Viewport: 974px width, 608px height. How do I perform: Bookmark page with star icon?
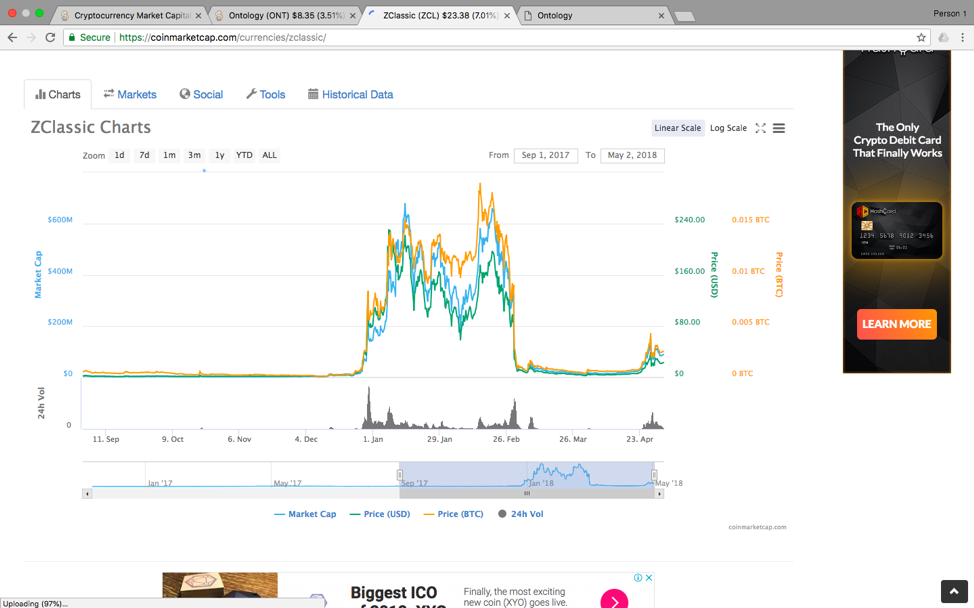click(x=921, y=37)
